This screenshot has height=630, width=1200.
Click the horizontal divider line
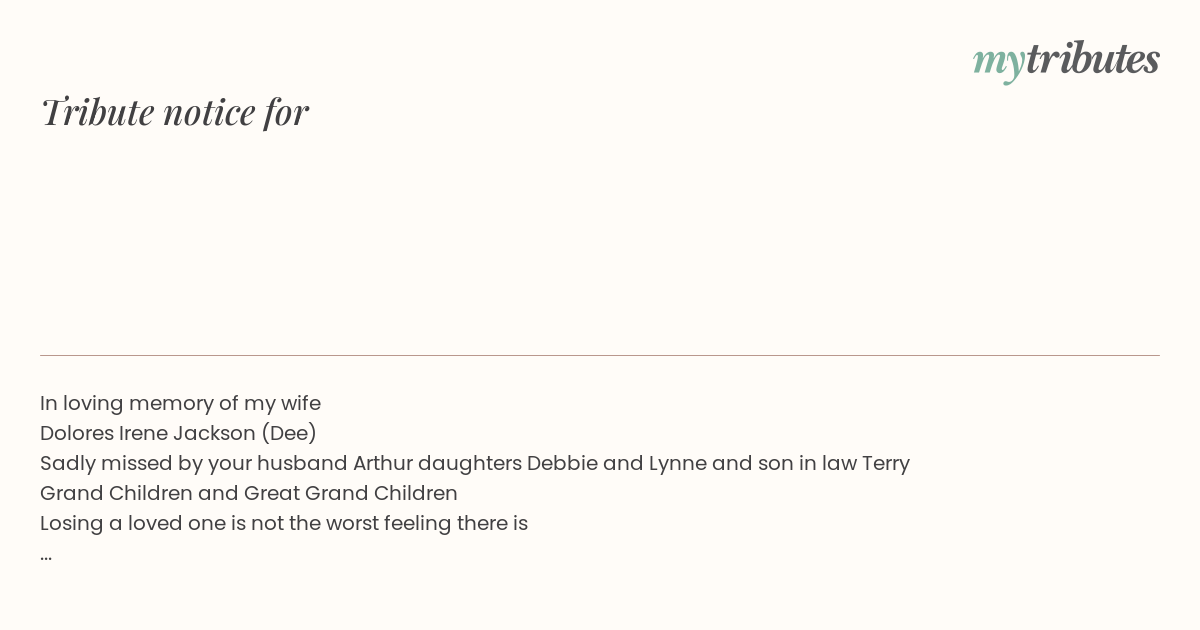[x=600, y=355]
